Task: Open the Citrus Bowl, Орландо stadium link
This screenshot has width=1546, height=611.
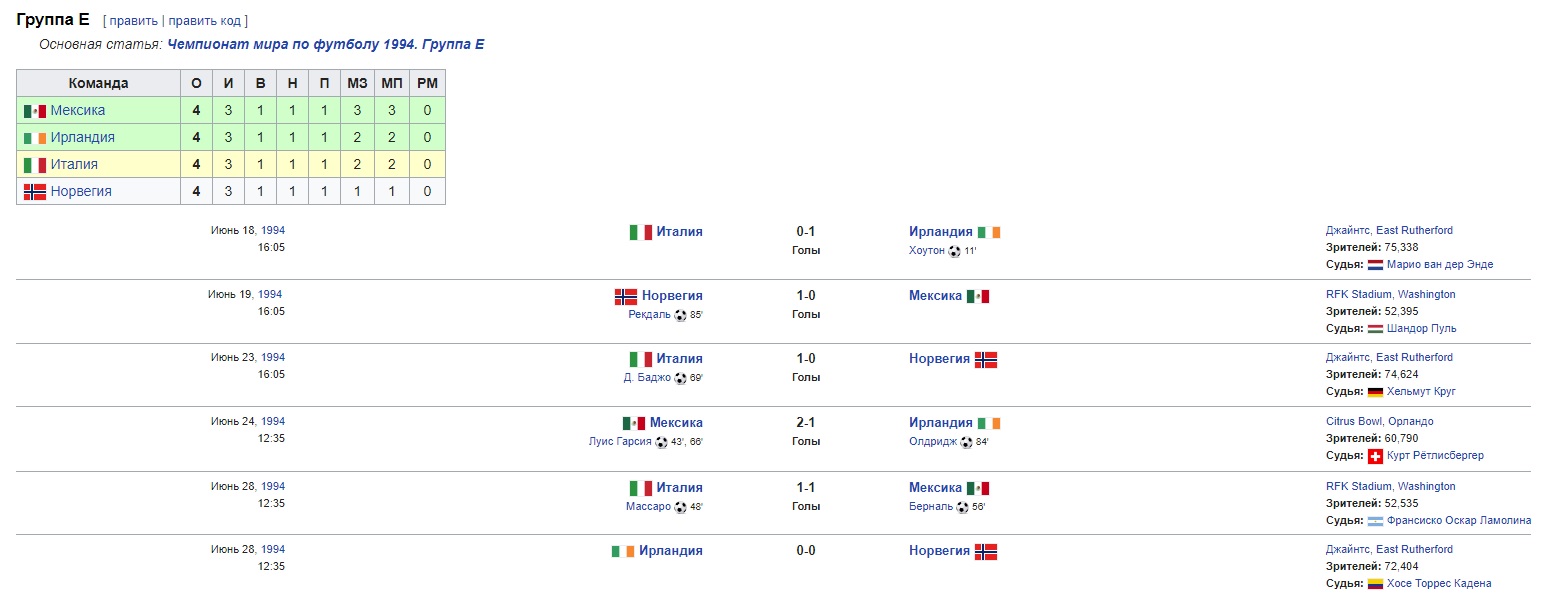Action: tap(1379, 422)
